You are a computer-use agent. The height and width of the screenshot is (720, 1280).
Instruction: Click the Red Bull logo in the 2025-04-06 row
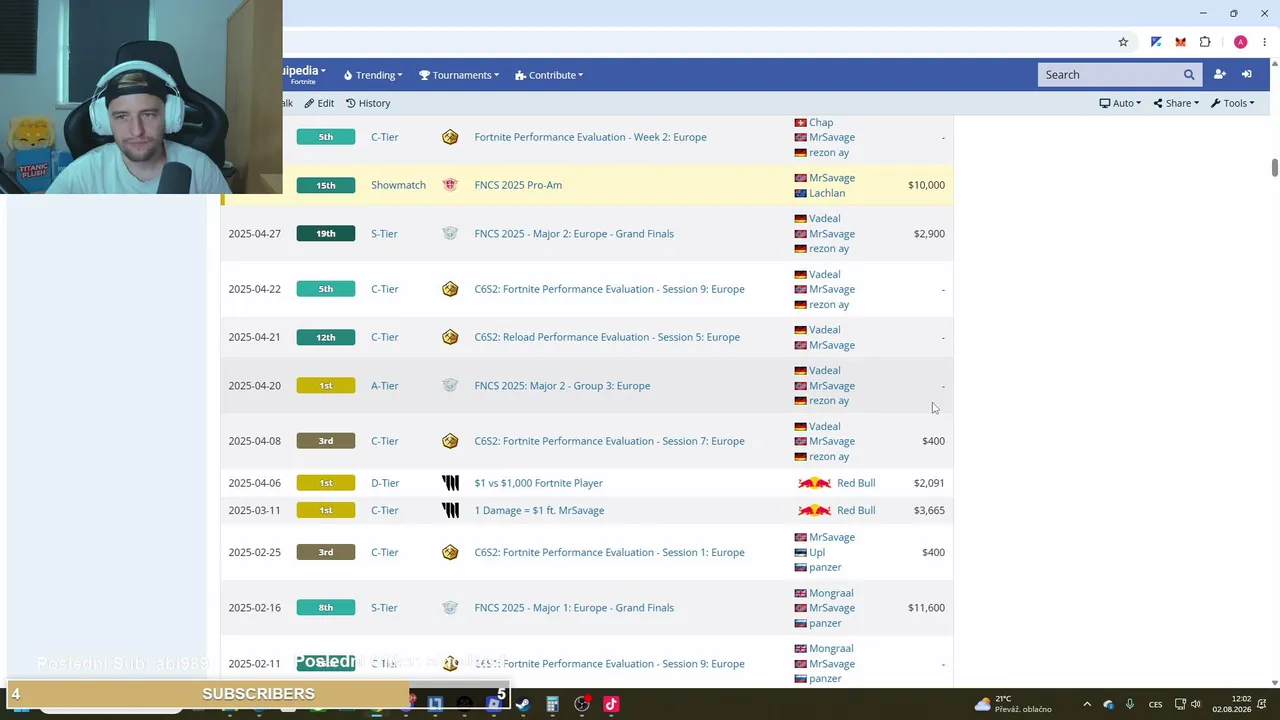click(814, 483)
